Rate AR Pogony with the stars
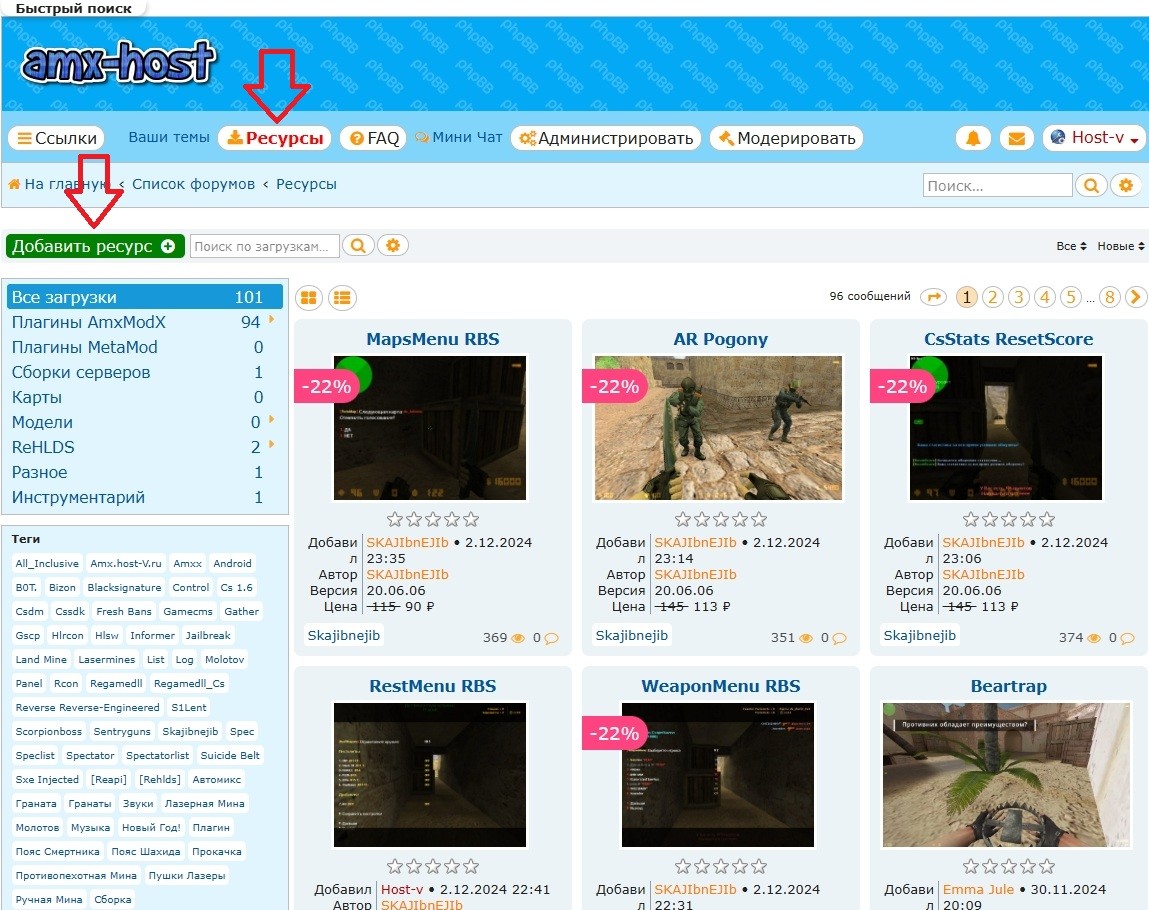The height and width of the screenshot is (910, 1149). (720, 519)
